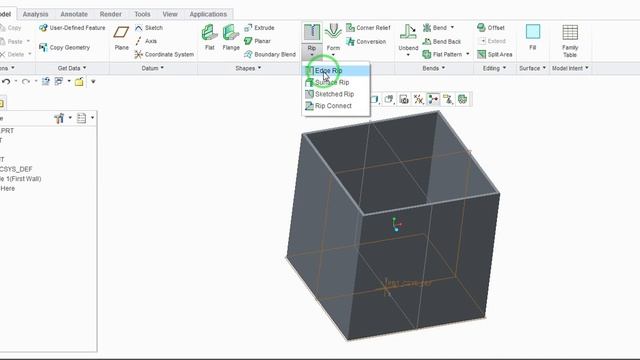The height and width of the screenshot is (360, 640).
Task: Click User-Defined Feature
Action: coord(72,28)
